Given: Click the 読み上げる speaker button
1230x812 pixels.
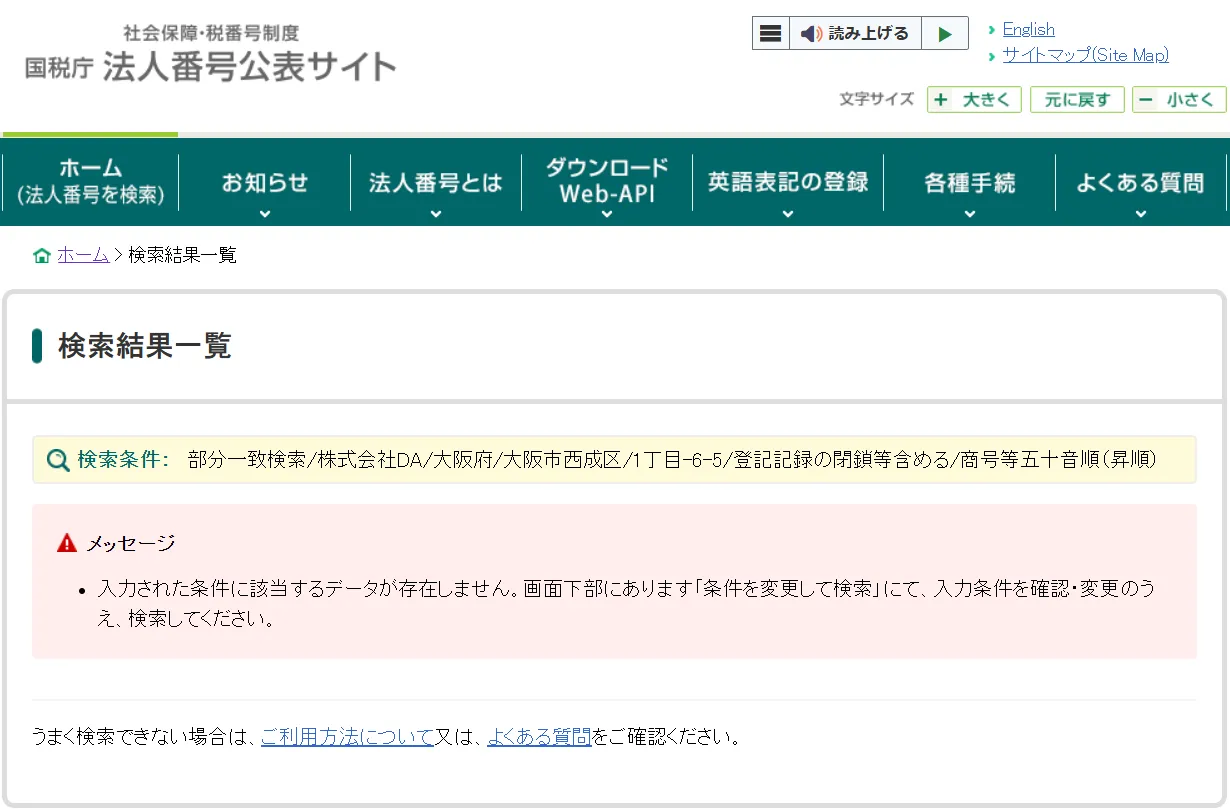Looking at the screenshot, I should point(855,33).
